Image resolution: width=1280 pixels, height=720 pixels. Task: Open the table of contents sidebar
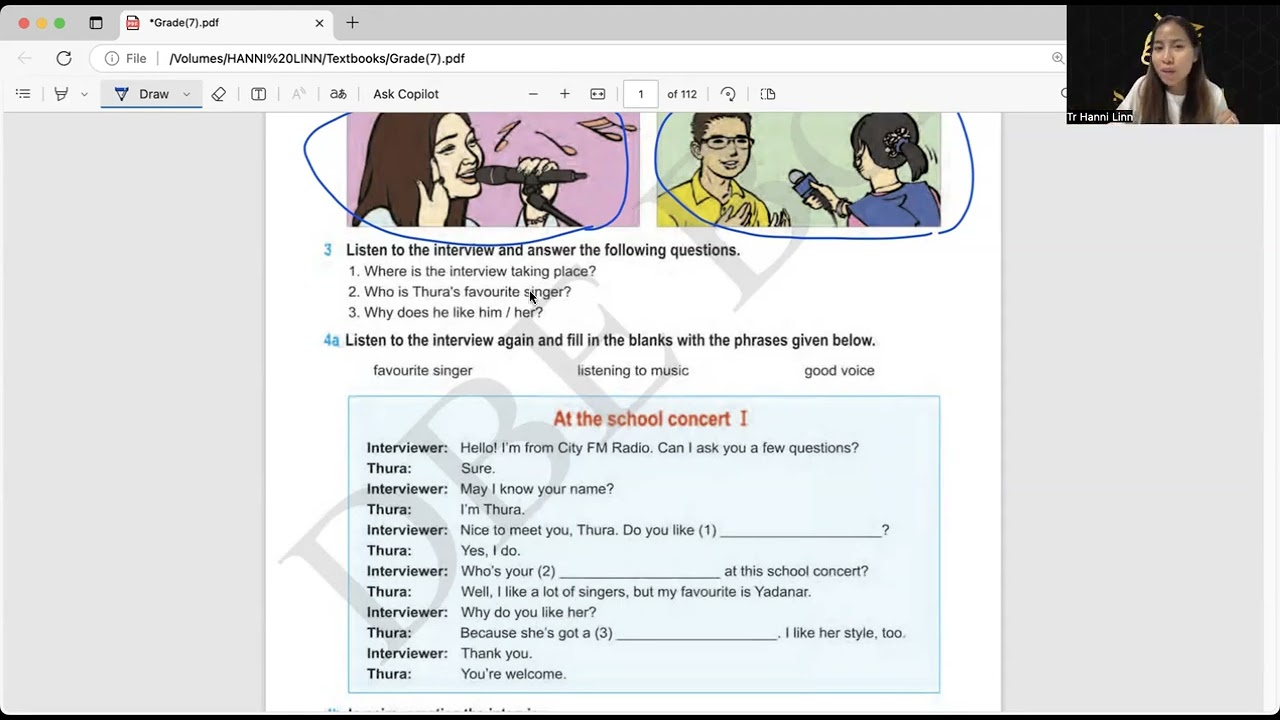(x=23, y=94)
